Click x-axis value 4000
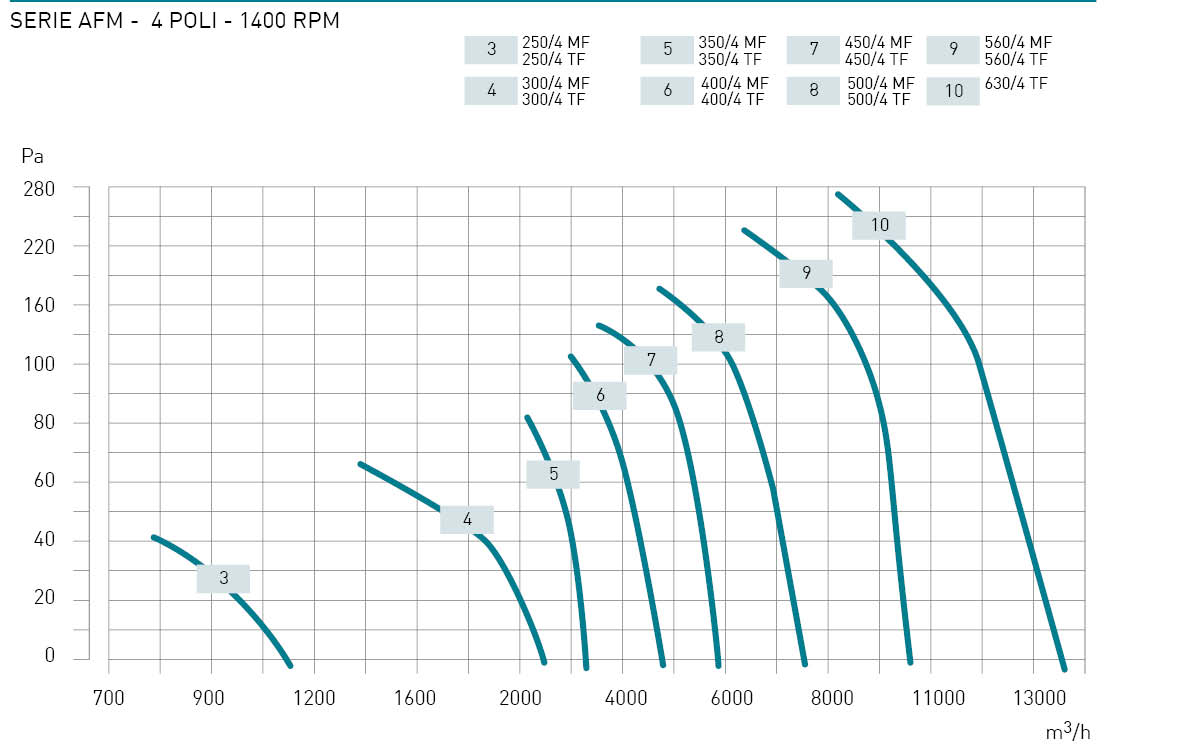1191x749 pixels. [626, 698]
